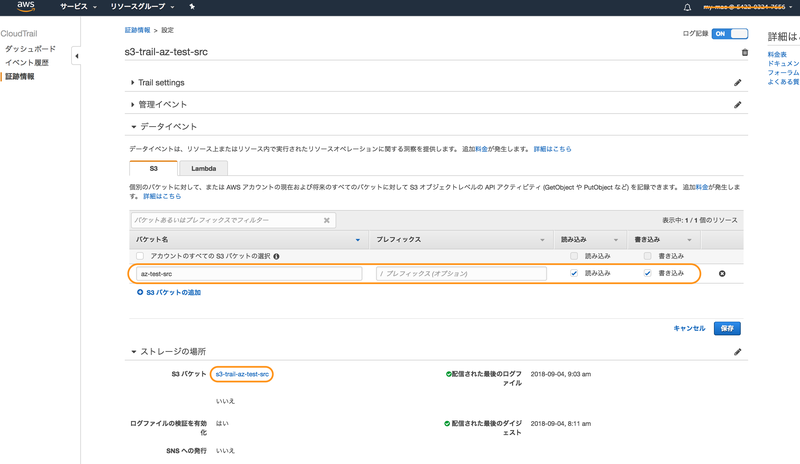The width and height of the screenshot is (800, 464).
Task: Toggle the ログ記録 ON switch
Action: [730, 34]
